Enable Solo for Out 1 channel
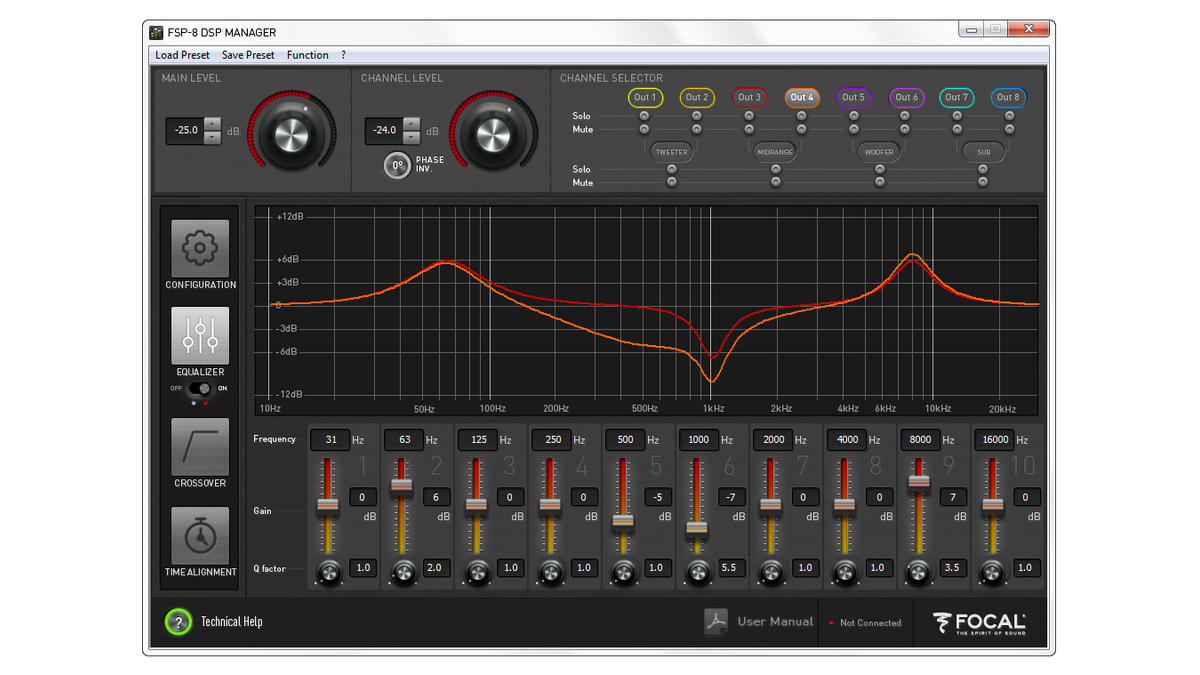 644,116
